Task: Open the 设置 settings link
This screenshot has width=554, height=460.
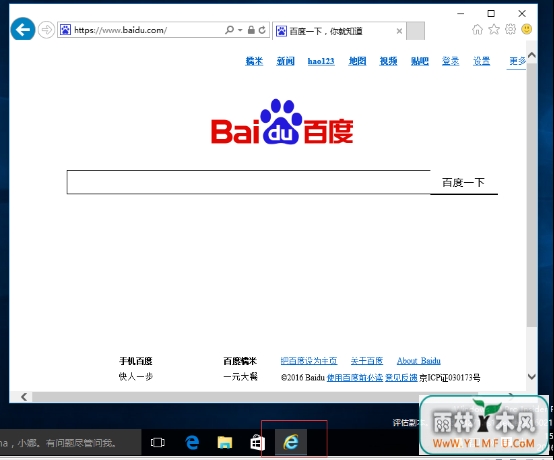Action: coord(482,61)
